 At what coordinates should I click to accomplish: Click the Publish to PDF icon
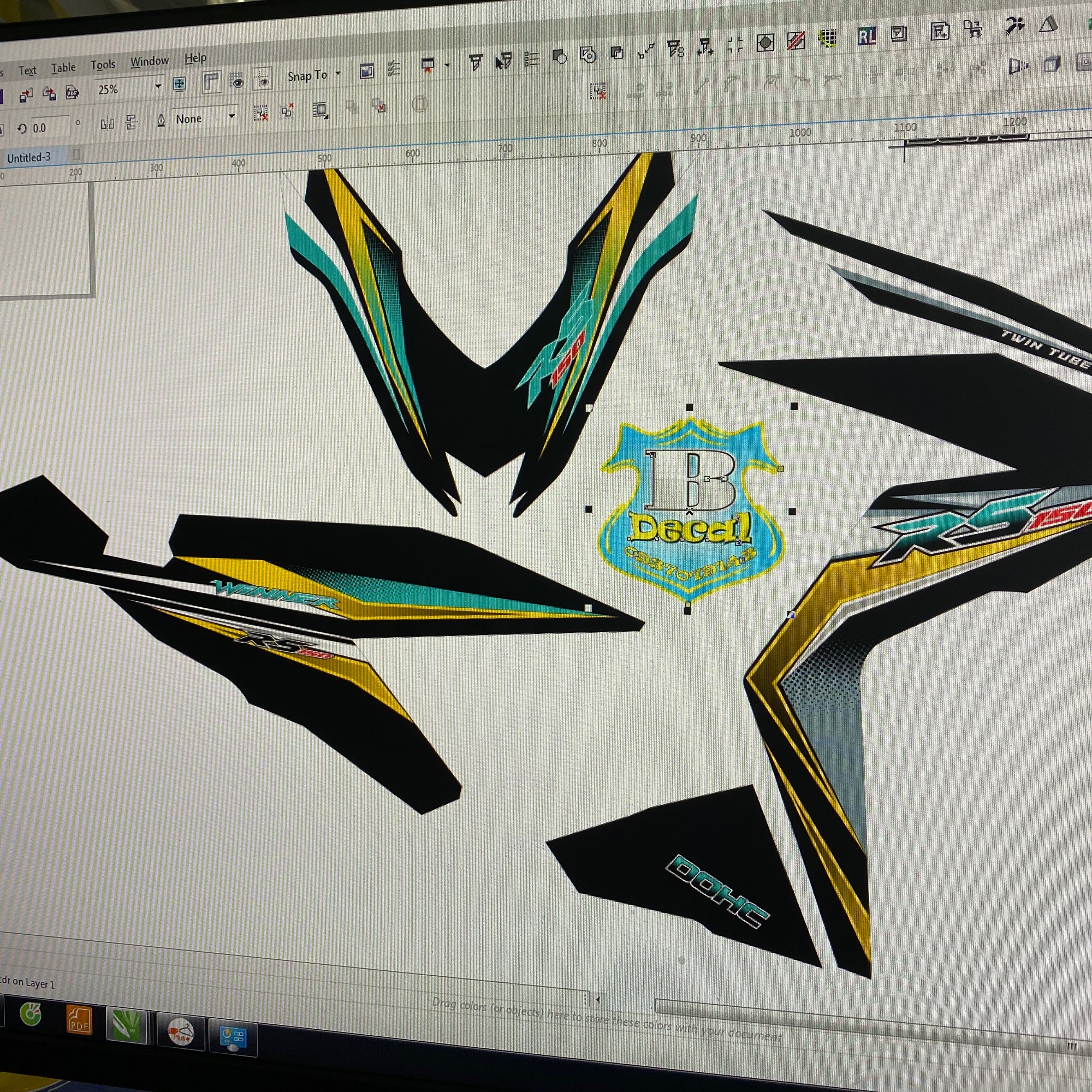pyautogui.click(x=73, y=92)
